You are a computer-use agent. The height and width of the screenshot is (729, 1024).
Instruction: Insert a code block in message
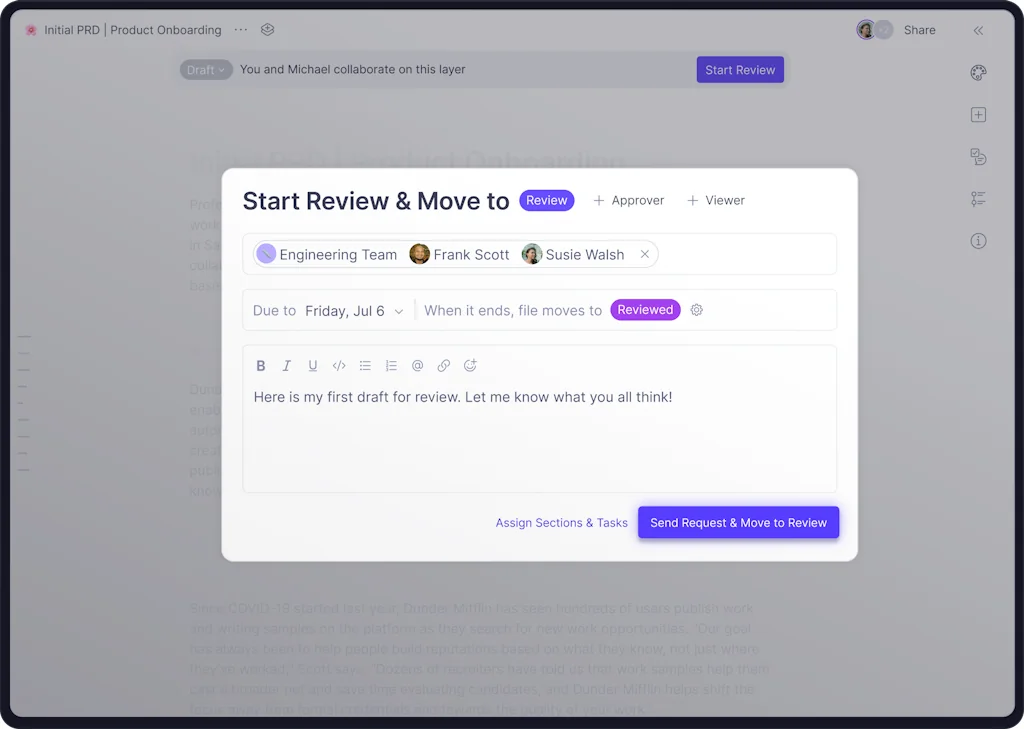339,366
